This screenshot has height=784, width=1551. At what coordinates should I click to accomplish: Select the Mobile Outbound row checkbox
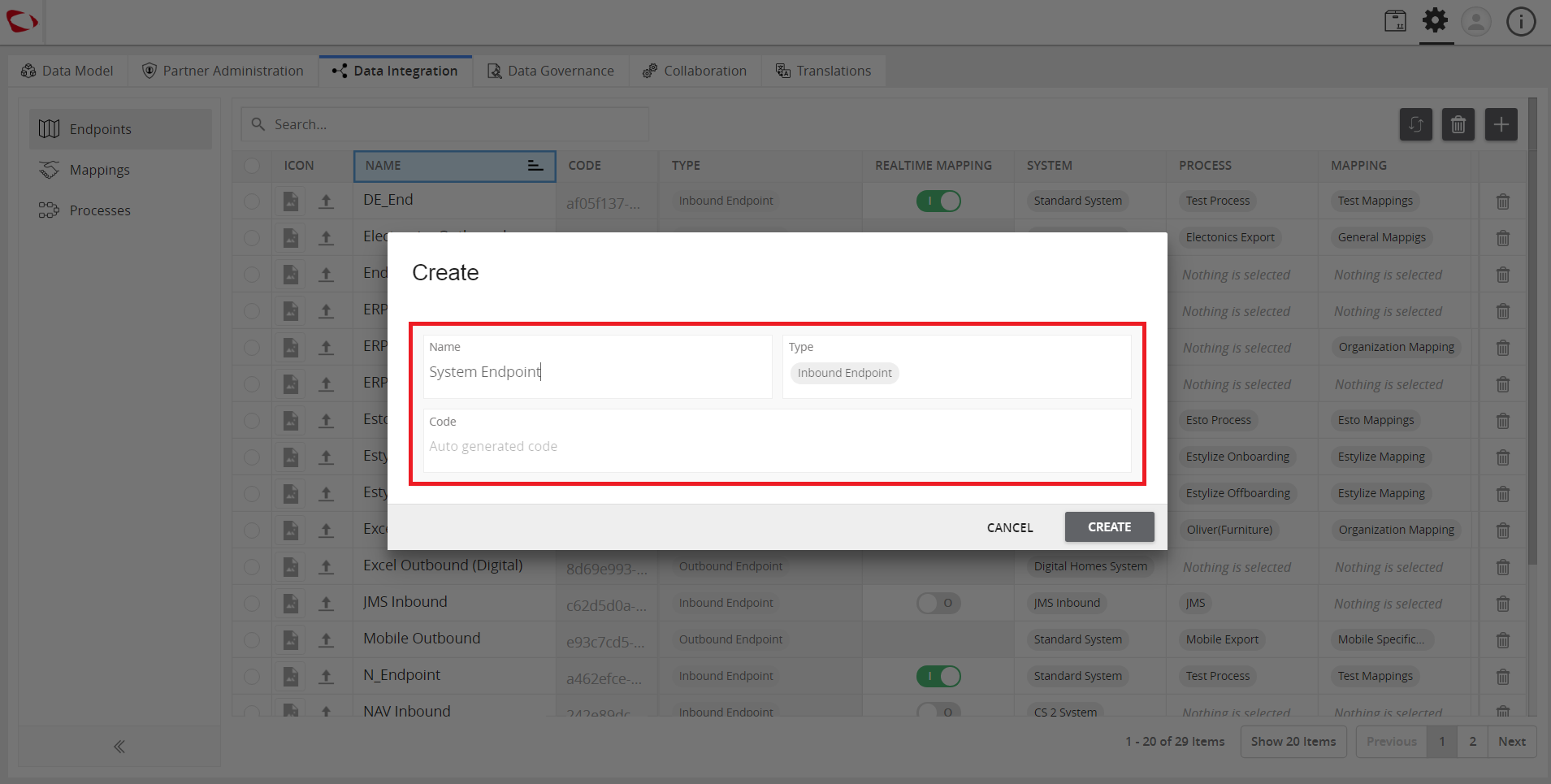(x=252, y=640)
